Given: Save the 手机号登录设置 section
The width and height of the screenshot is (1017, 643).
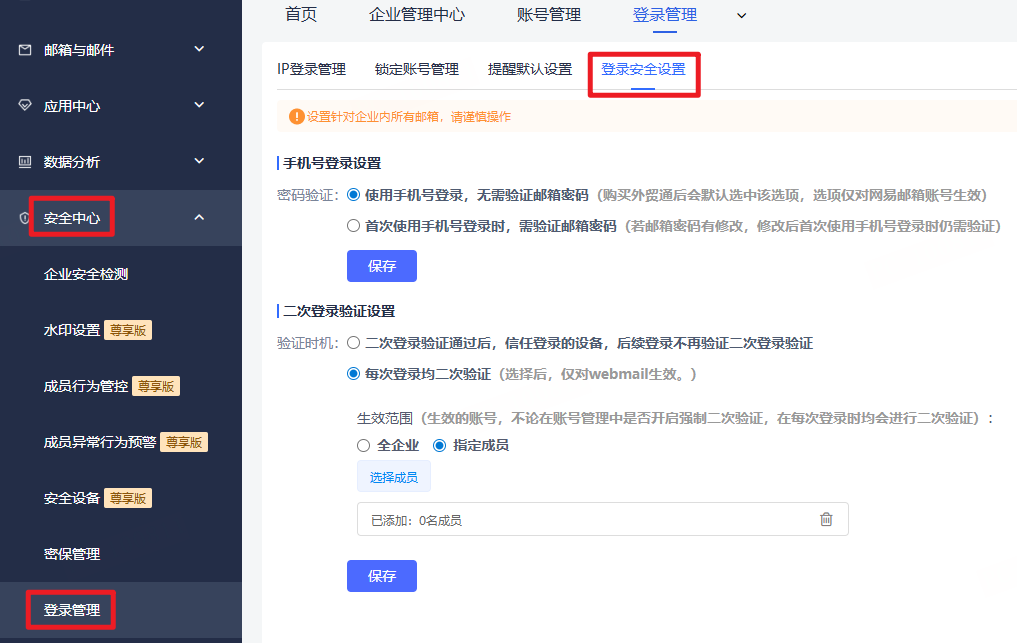Looking at the screenshot, I should [381, 266].
